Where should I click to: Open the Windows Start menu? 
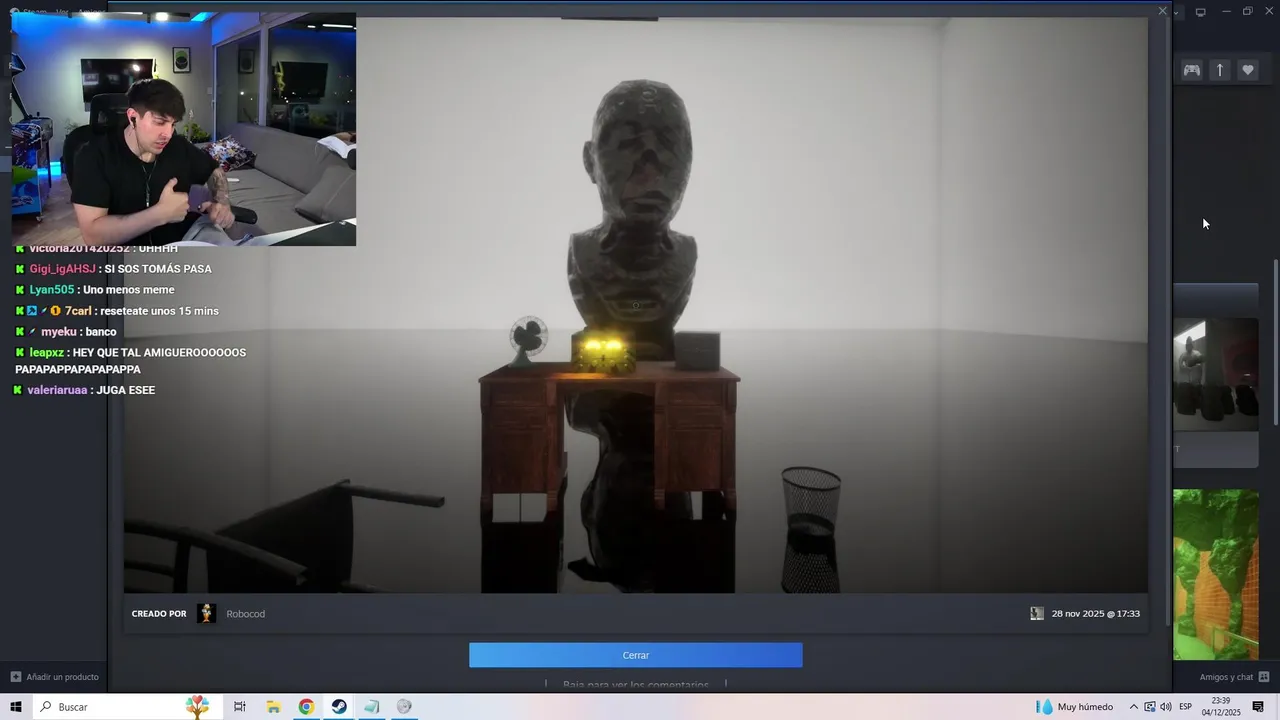[16, 707]
